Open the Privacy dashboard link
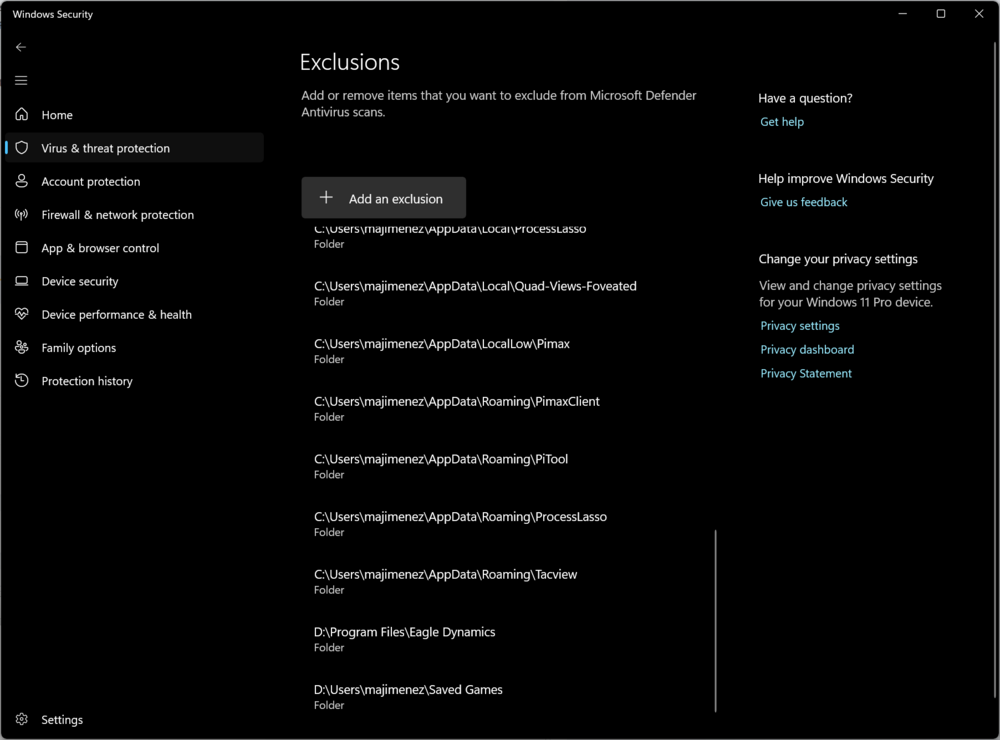The width and height of the screenshot is (1000, 740). pyautogui.click(x=807, y=350)
